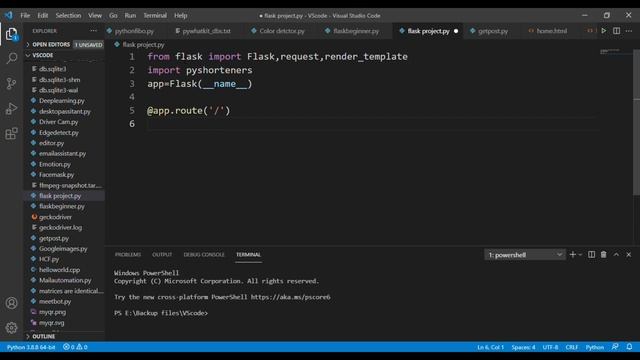The height and width of the screenshot is (360, 640).
Task: Open the Accounts menu icon
Action: click(11, 303)
